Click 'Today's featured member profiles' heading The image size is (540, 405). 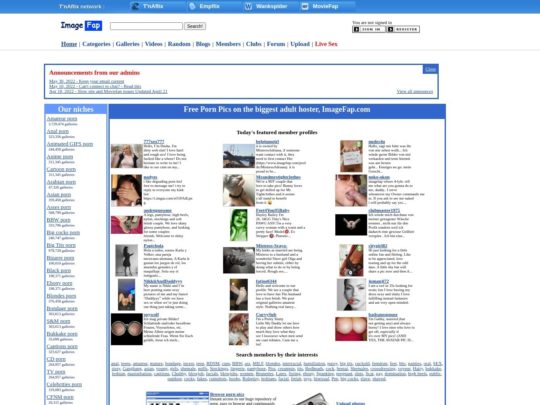click(277, 132)
